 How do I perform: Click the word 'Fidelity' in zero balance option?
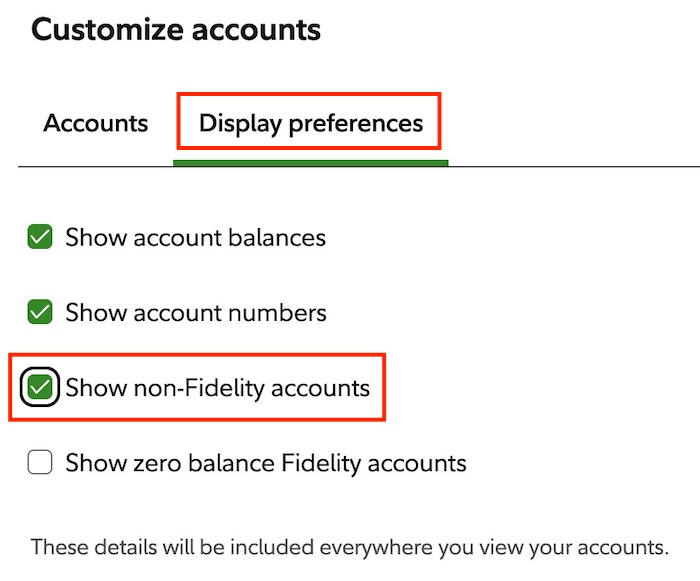(x=320, y=463)
